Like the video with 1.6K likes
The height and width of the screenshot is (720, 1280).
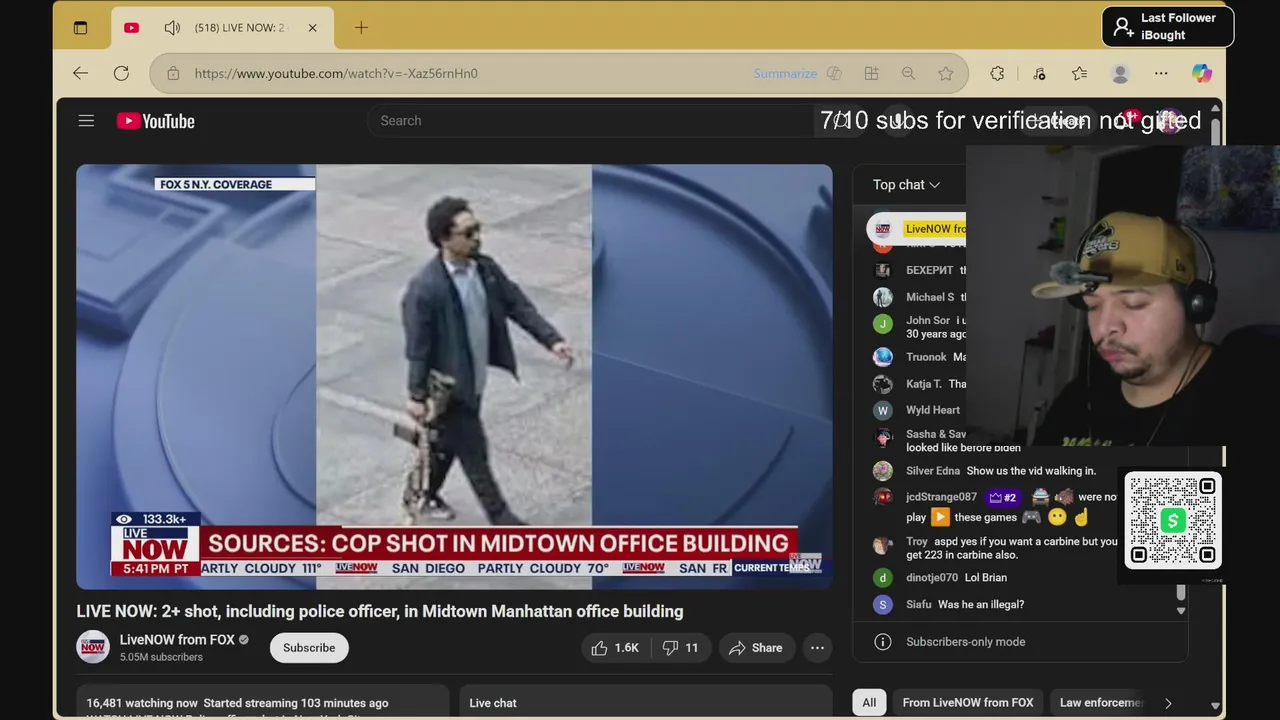coord(615,648)
